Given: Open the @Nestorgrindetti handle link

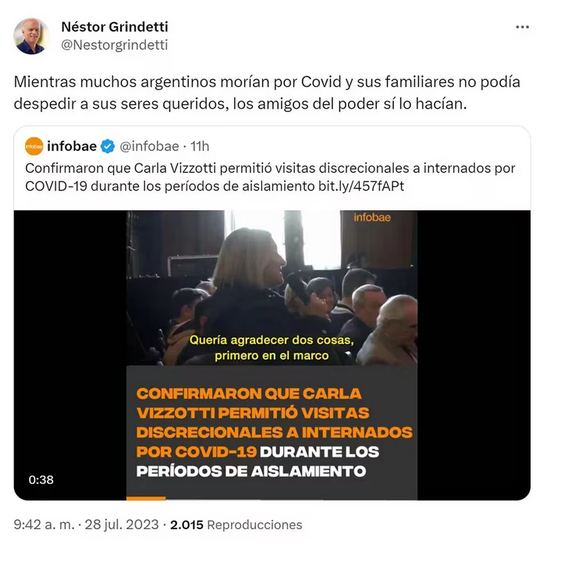Looking at the screenshot, I should tap(114, 45).
